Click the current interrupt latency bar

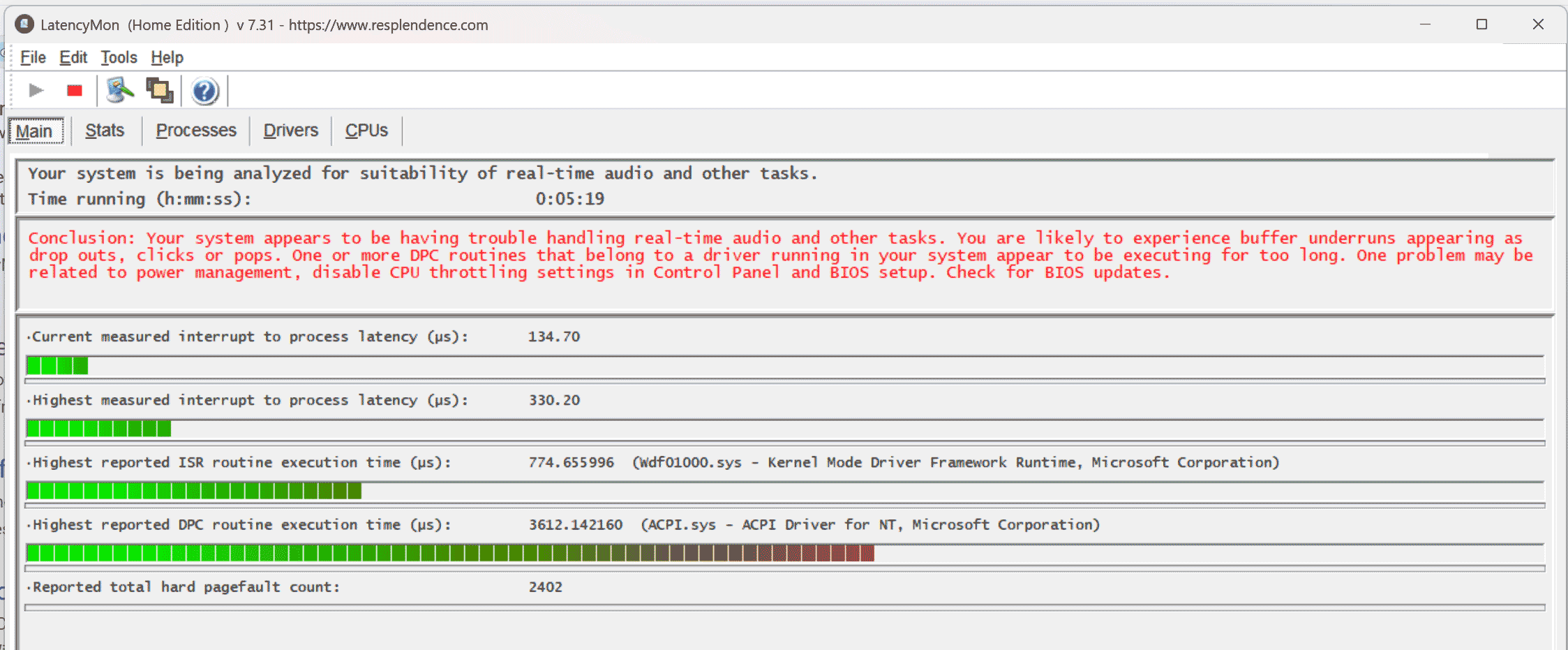coord(785,365)
